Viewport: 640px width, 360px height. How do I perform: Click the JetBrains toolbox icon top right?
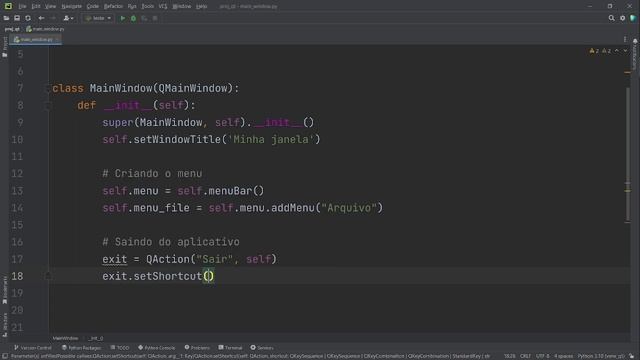pyautogui.click(x=633, y=18)
